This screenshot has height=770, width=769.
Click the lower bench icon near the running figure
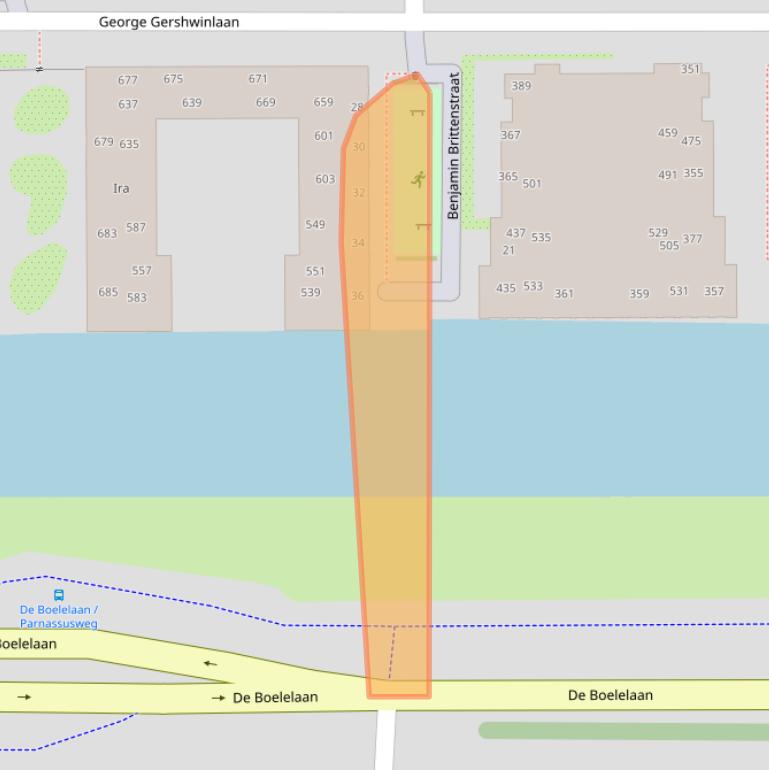[423, 227]
